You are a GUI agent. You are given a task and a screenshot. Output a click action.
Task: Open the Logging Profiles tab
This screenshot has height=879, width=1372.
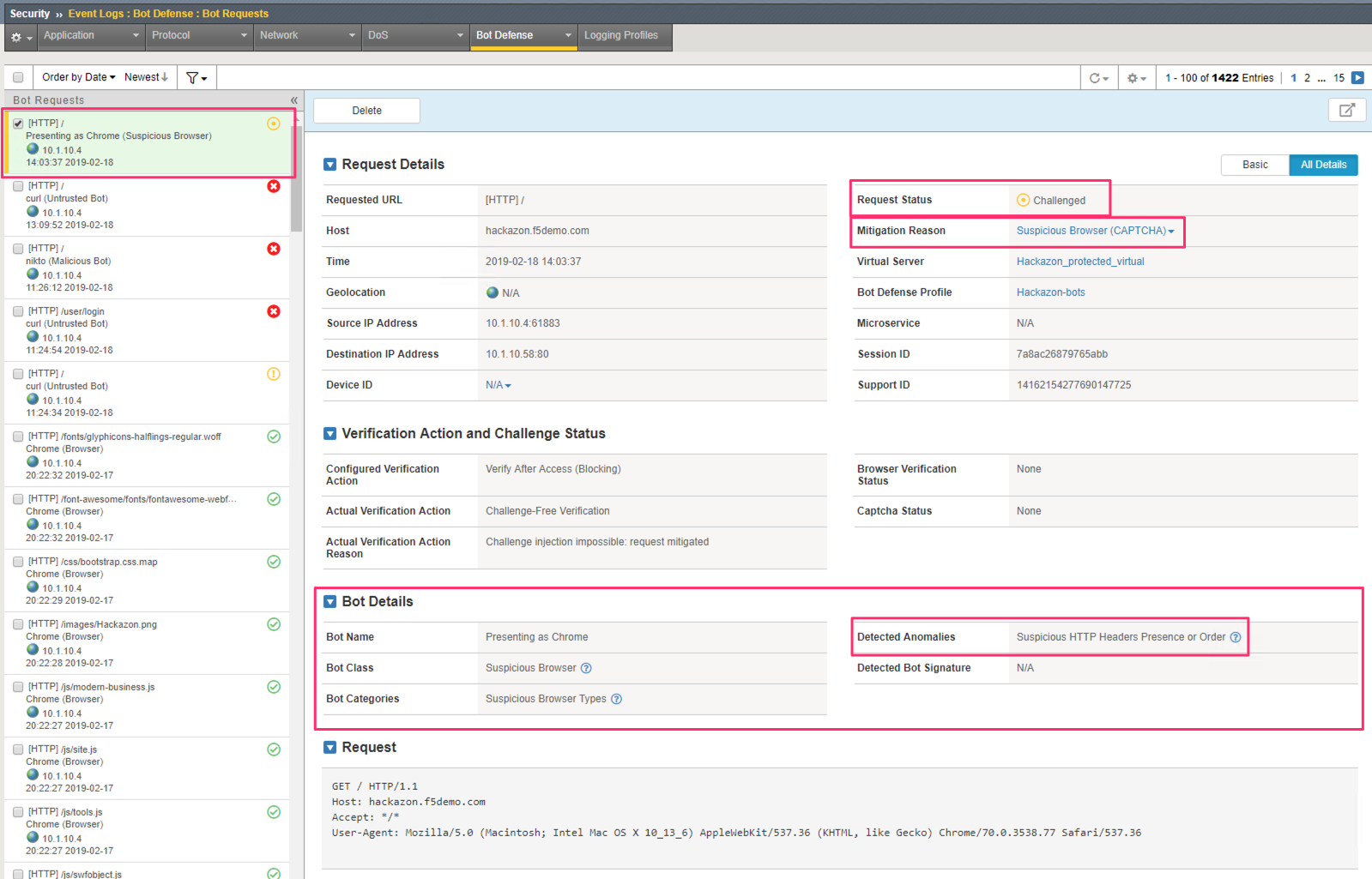[625, 36]
